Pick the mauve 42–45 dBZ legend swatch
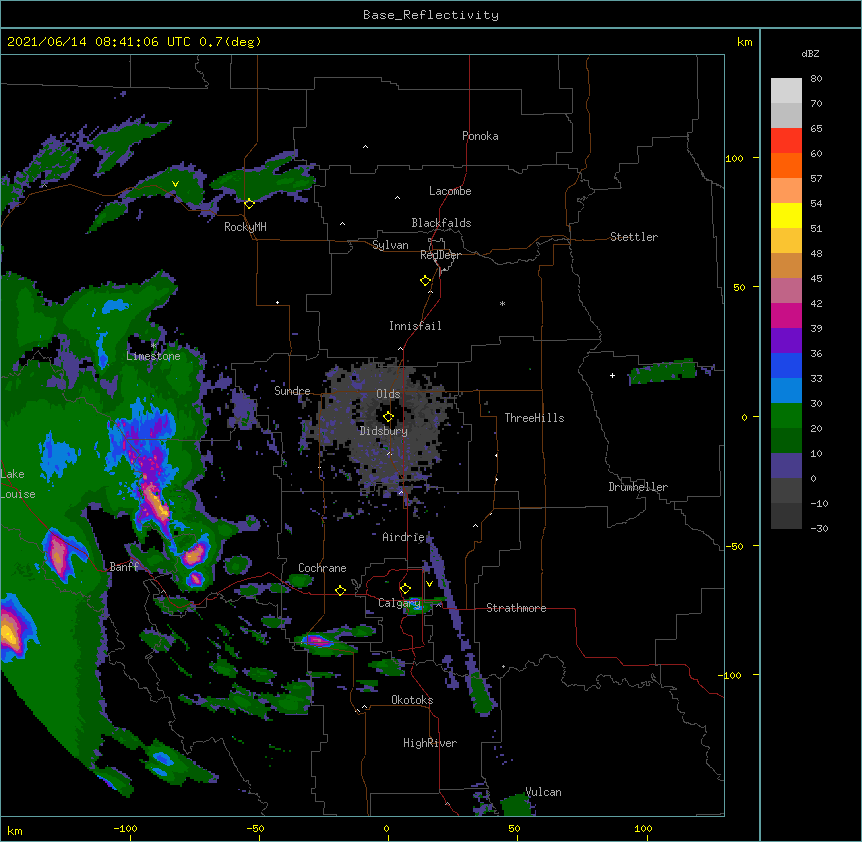This screenshot has width=862, height=842. tap(786, 291)
